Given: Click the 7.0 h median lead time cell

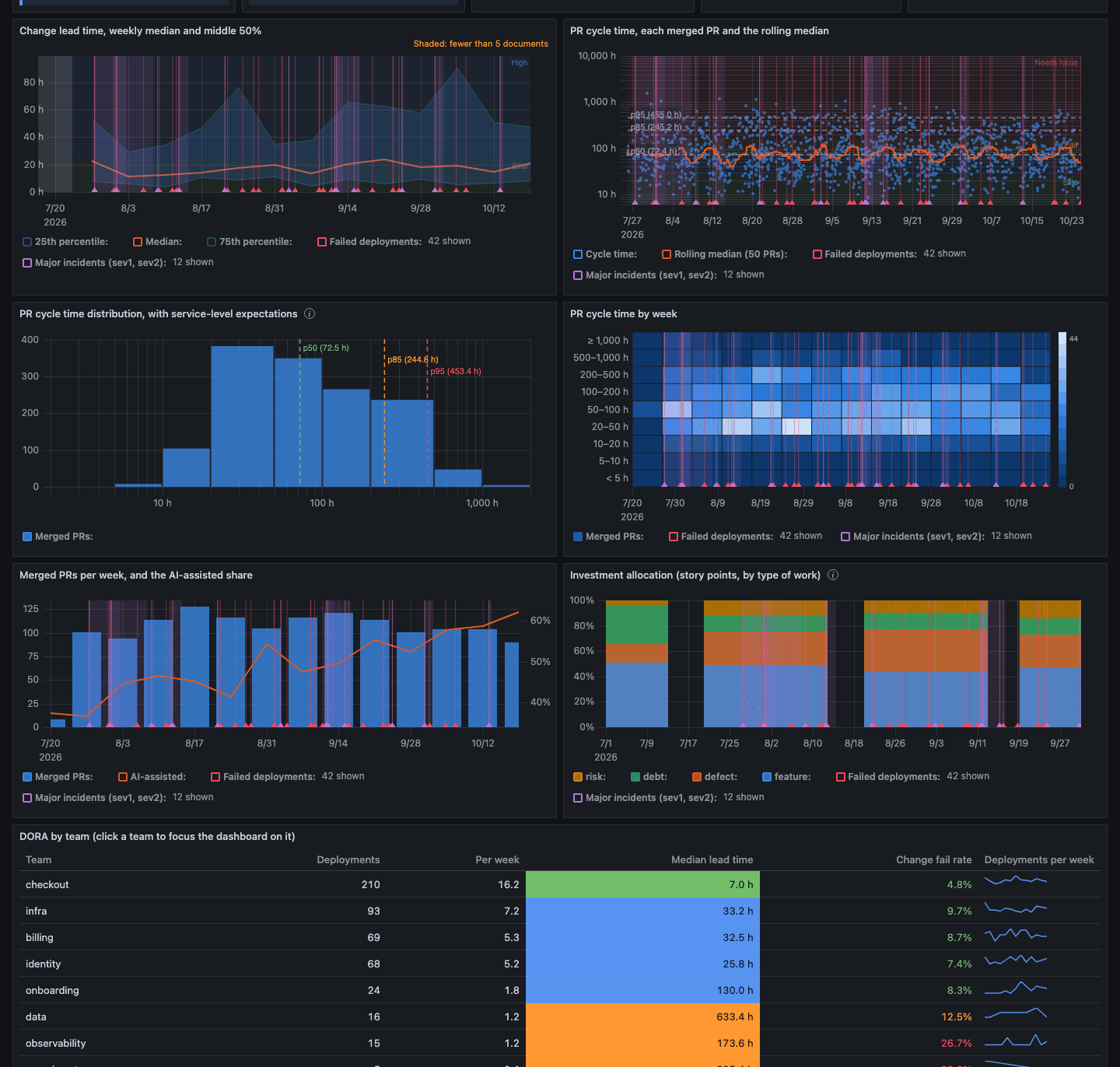Looking at the screenshot, I should click(642, 884).
